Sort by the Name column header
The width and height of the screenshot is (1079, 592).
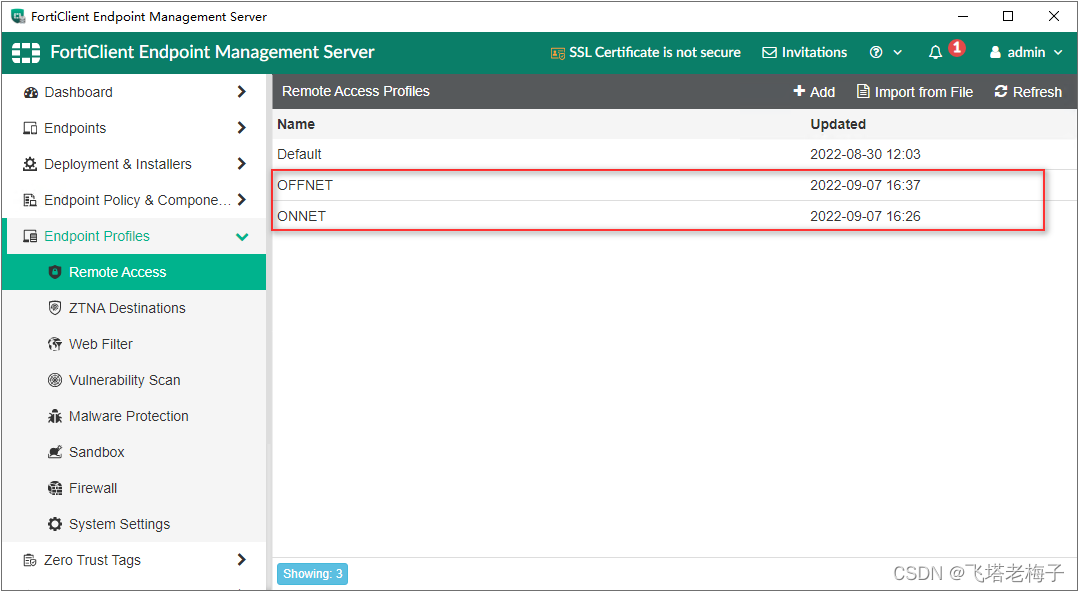coord(296,125)
